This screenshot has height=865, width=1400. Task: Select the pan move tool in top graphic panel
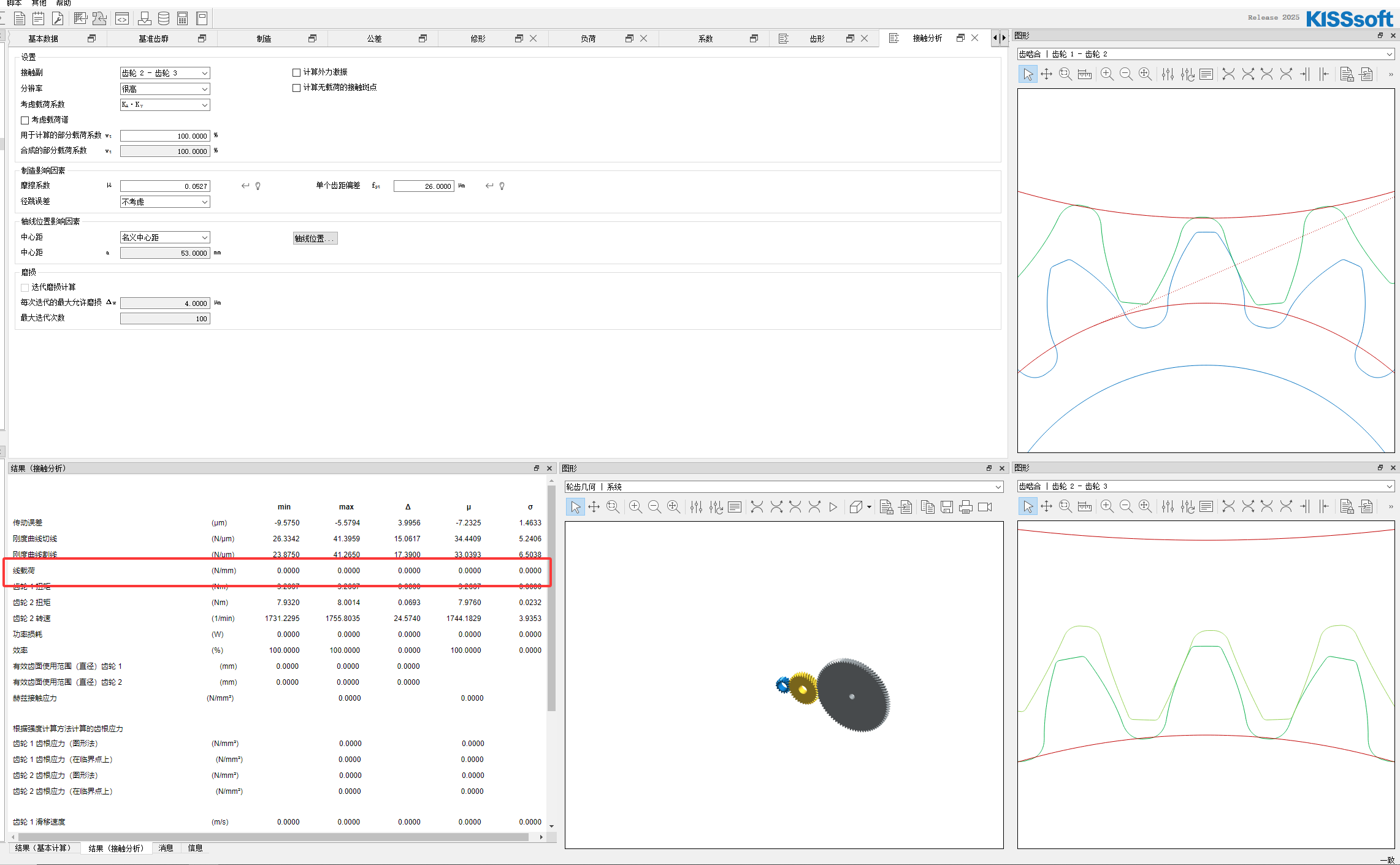click(1047, 74)
